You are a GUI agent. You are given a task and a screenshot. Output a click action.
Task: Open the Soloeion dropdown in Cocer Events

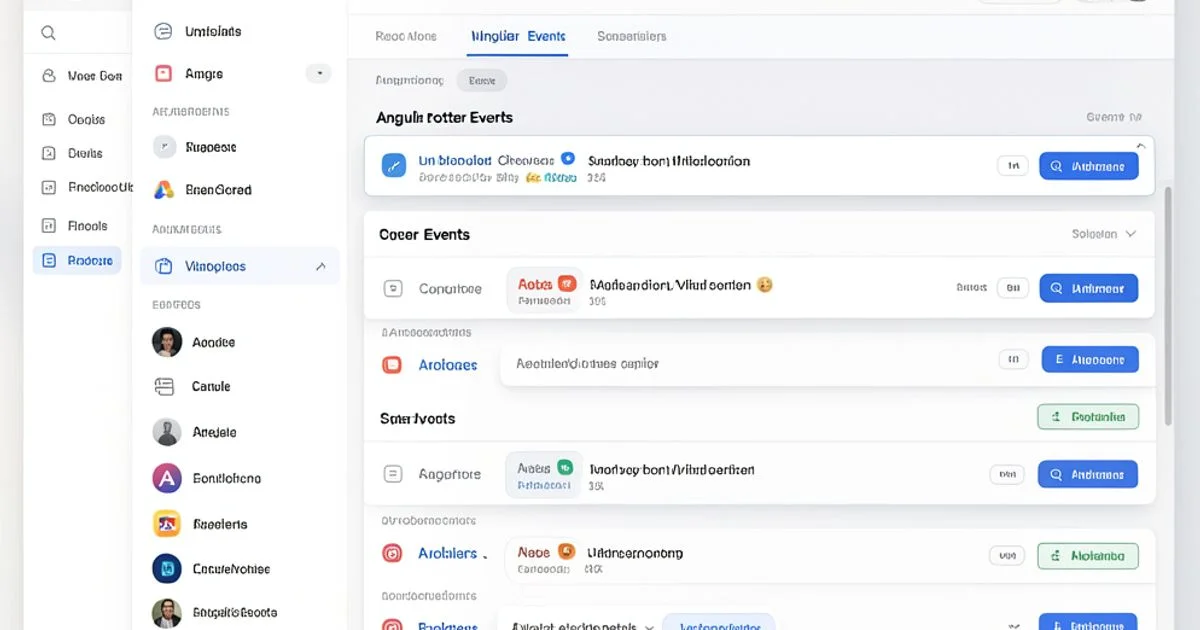click(1104, 234)
